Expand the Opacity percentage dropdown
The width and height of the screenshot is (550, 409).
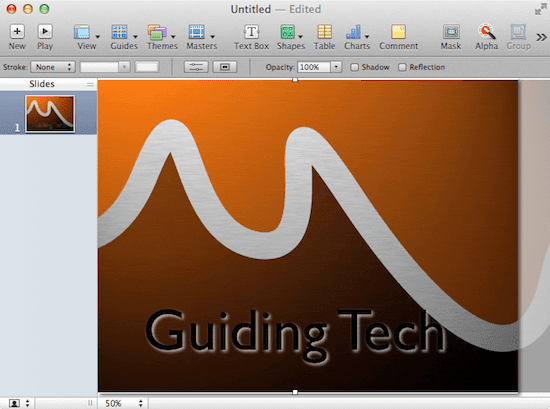point(336,67)
